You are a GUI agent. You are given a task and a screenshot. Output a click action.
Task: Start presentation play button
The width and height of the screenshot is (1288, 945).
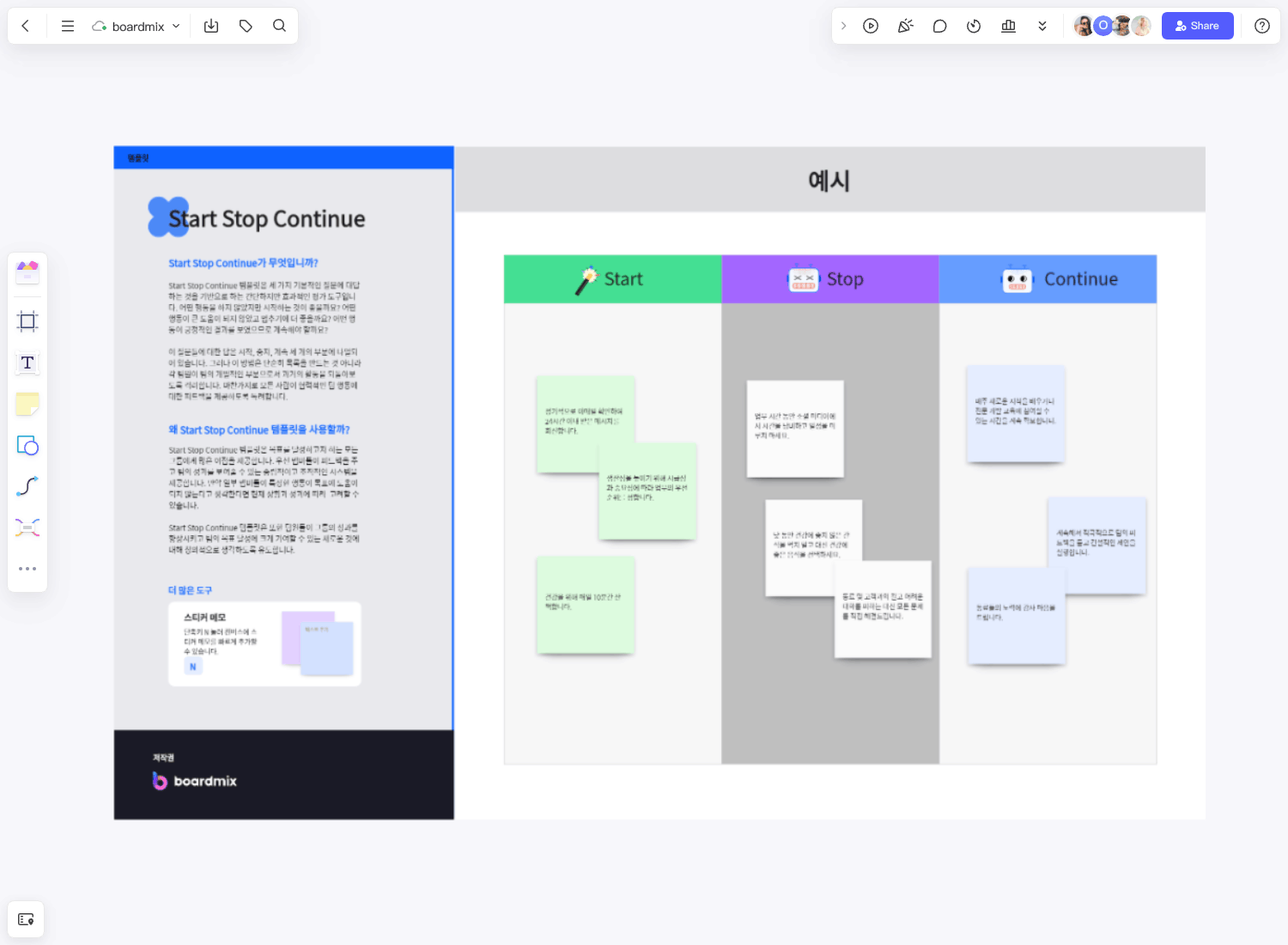click(871, 26)
